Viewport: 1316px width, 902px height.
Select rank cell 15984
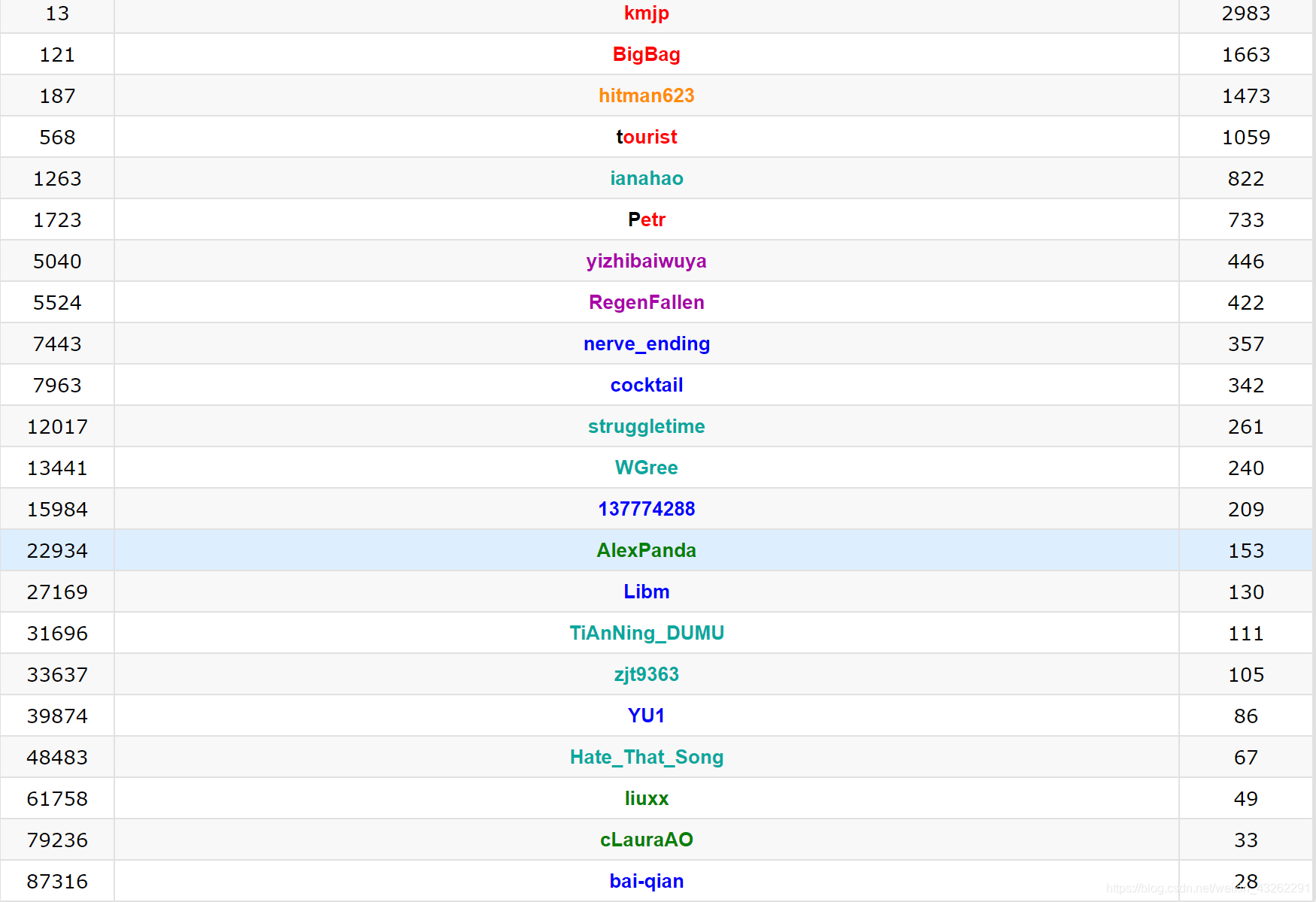(57, 509)
